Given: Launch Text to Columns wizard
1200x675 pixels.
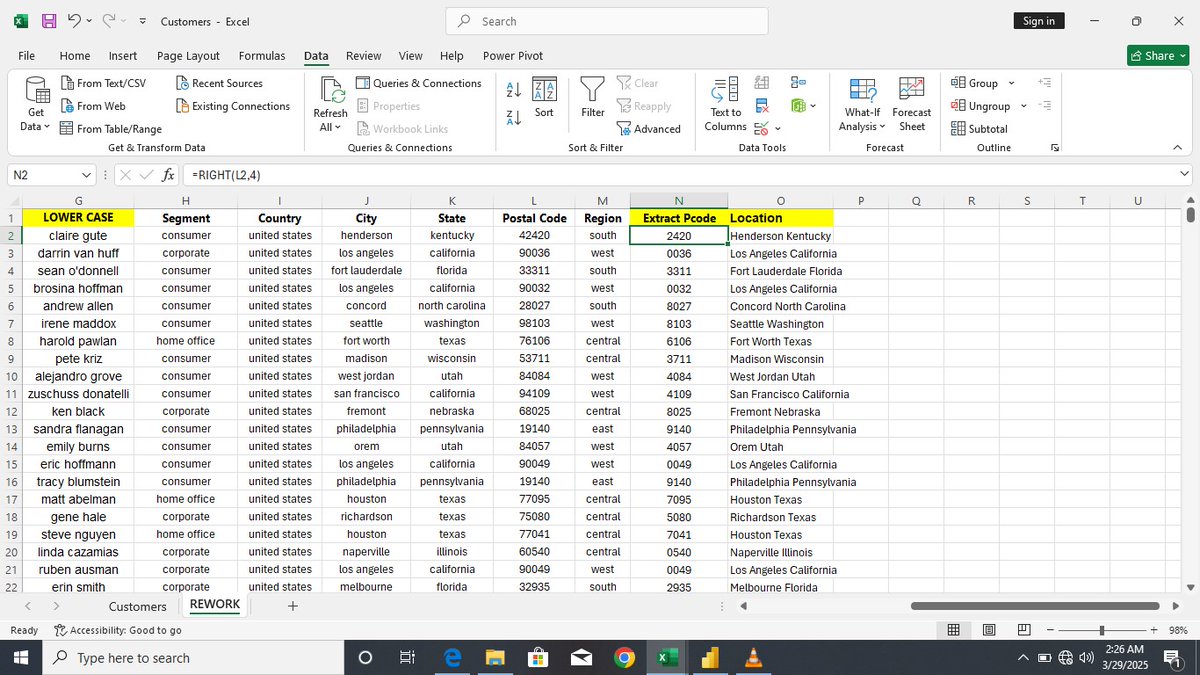Looking at the screenshot, I should (726, 106).
